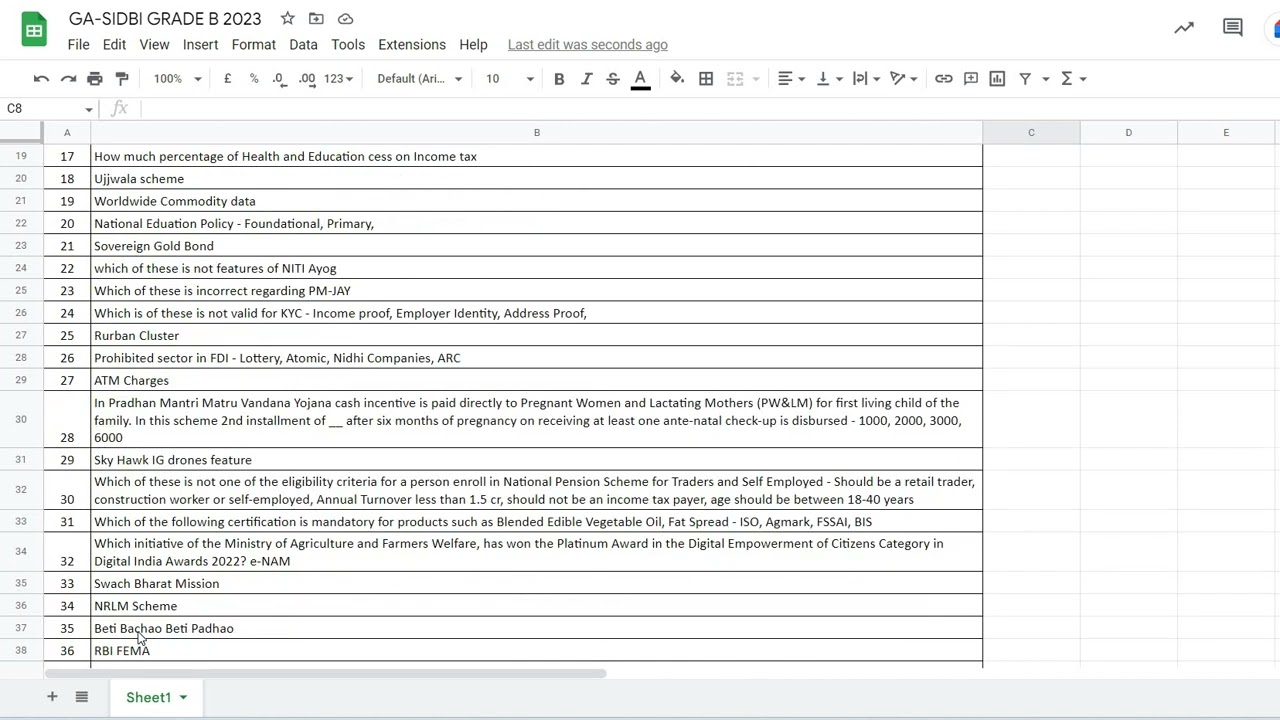
Task: Open the All Sheets list button
Action: [82, 697]
